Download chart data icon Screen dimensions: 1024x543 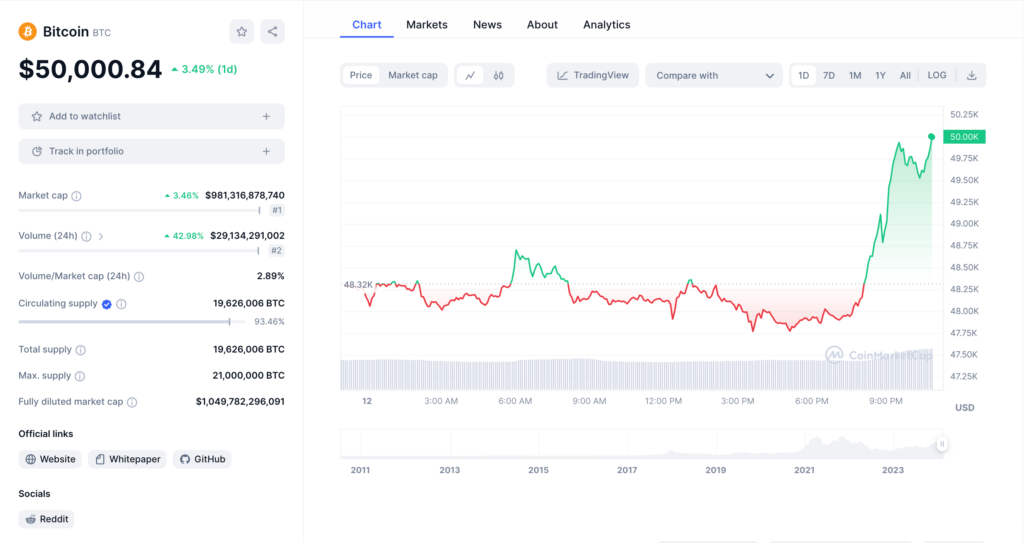tap(972, 75)
